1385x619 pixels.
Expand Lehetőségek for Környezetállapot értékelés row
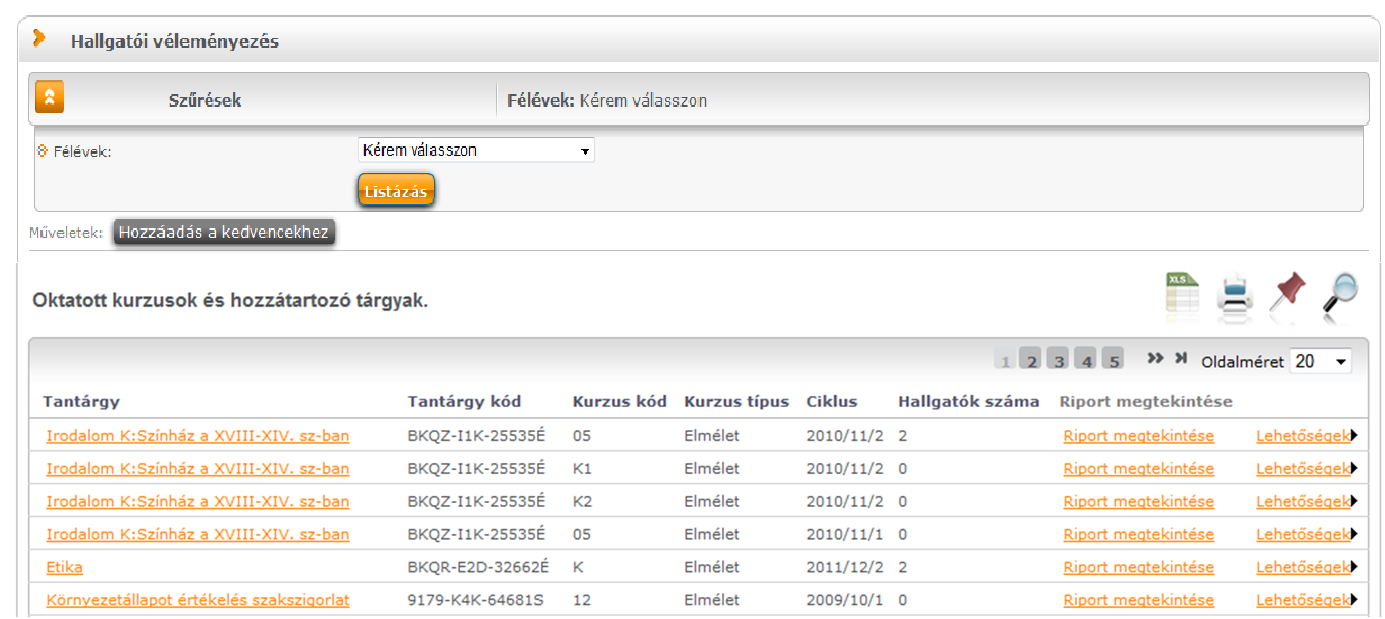[x=1306, y=601]
